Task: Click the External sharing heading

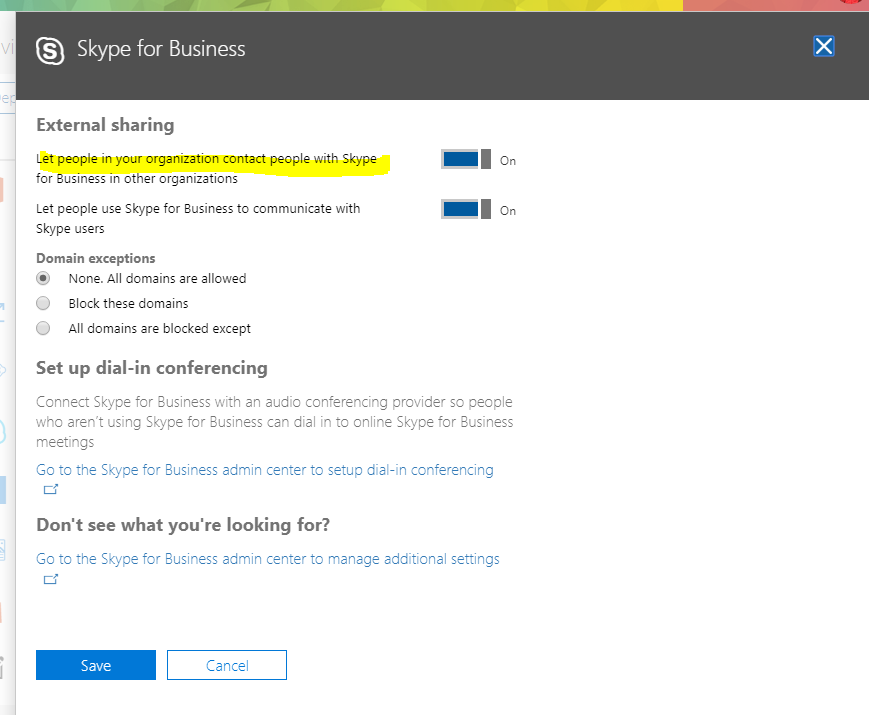Action: (105, 125)
